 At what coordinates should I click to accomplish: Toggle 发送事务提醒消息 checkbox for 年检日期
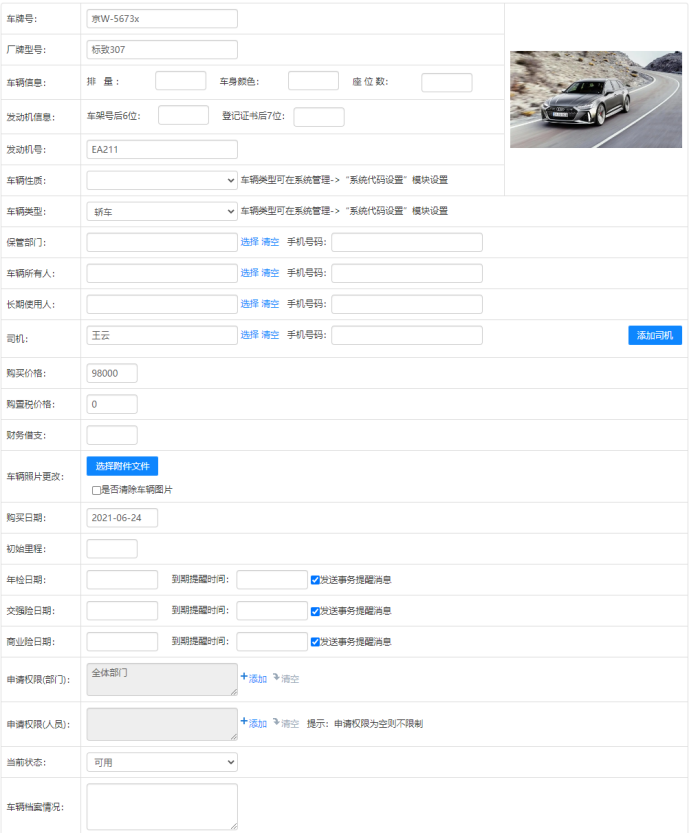(x=315, y=579)
